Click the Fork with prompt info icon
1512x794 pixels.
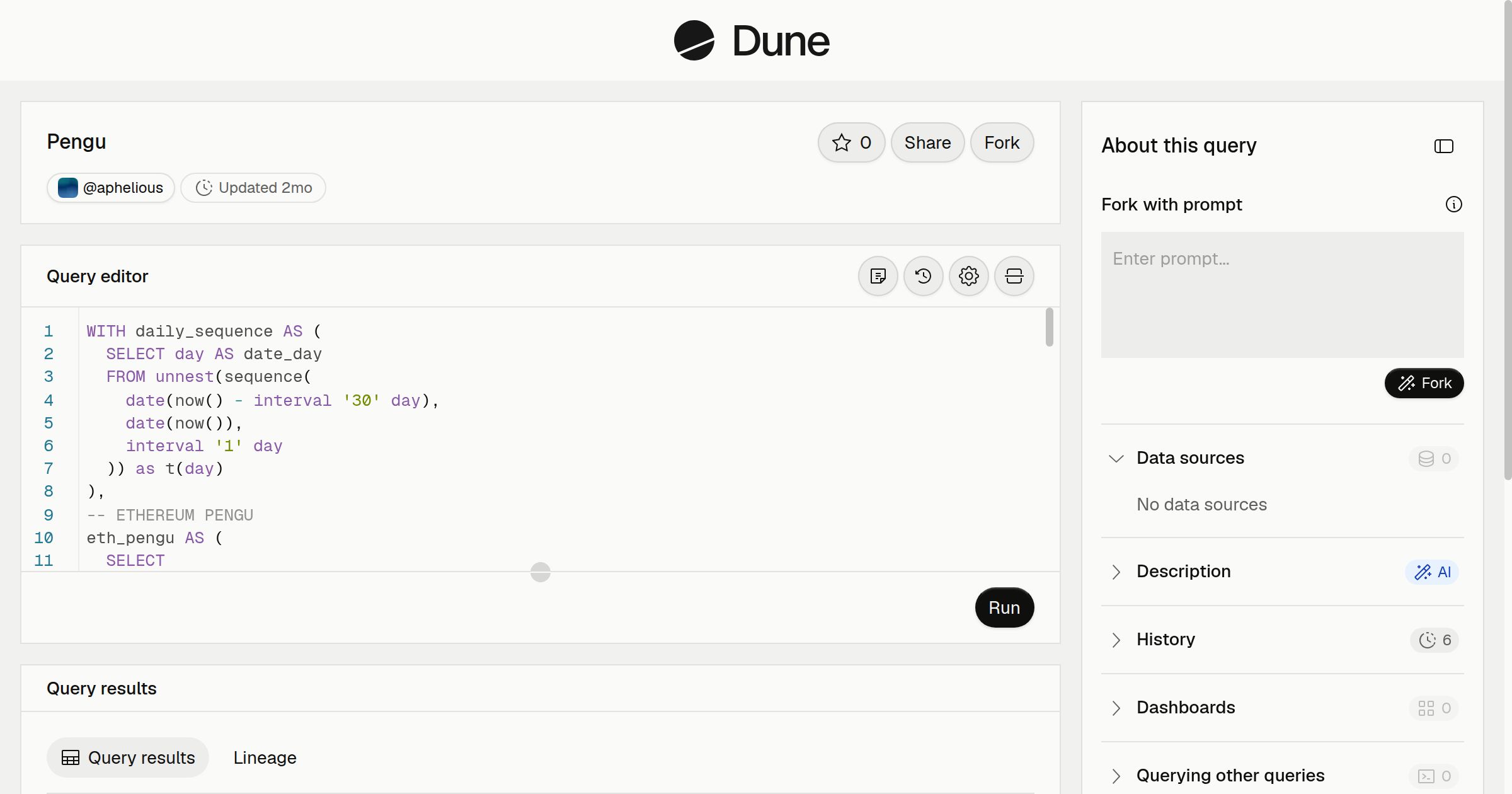tap(1454, 204)
